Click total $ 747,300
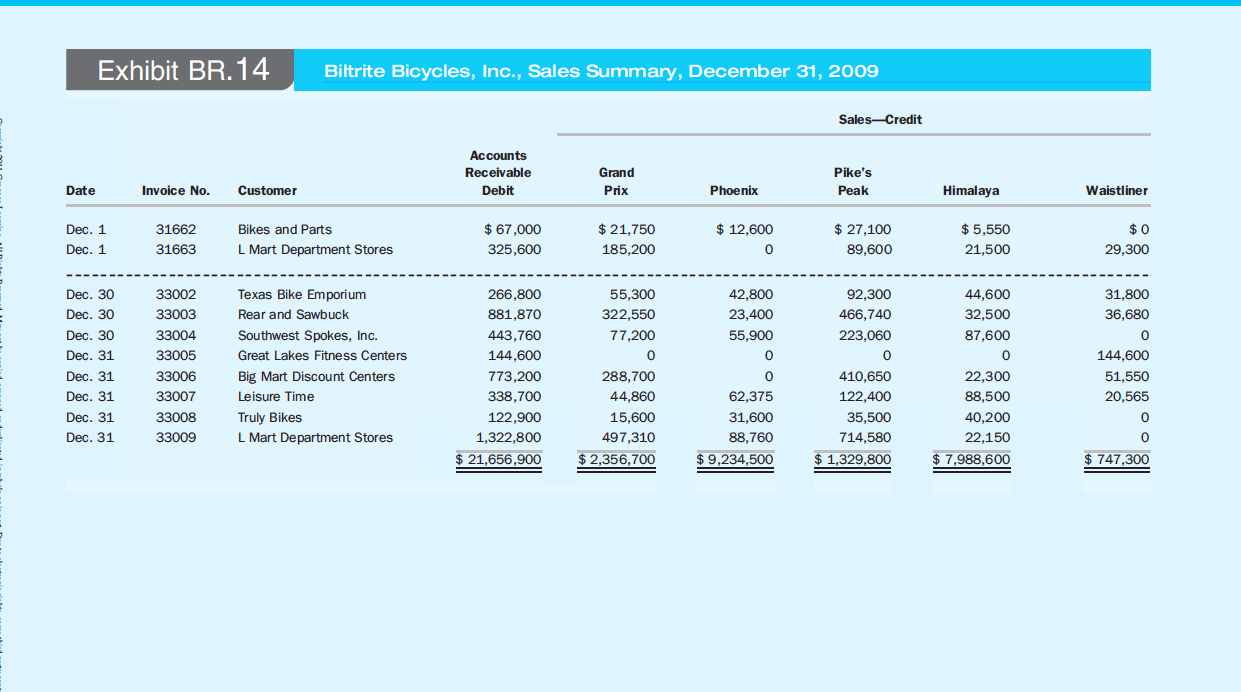The height and width of the screenshot is (692, 1241). [1117, 459]
